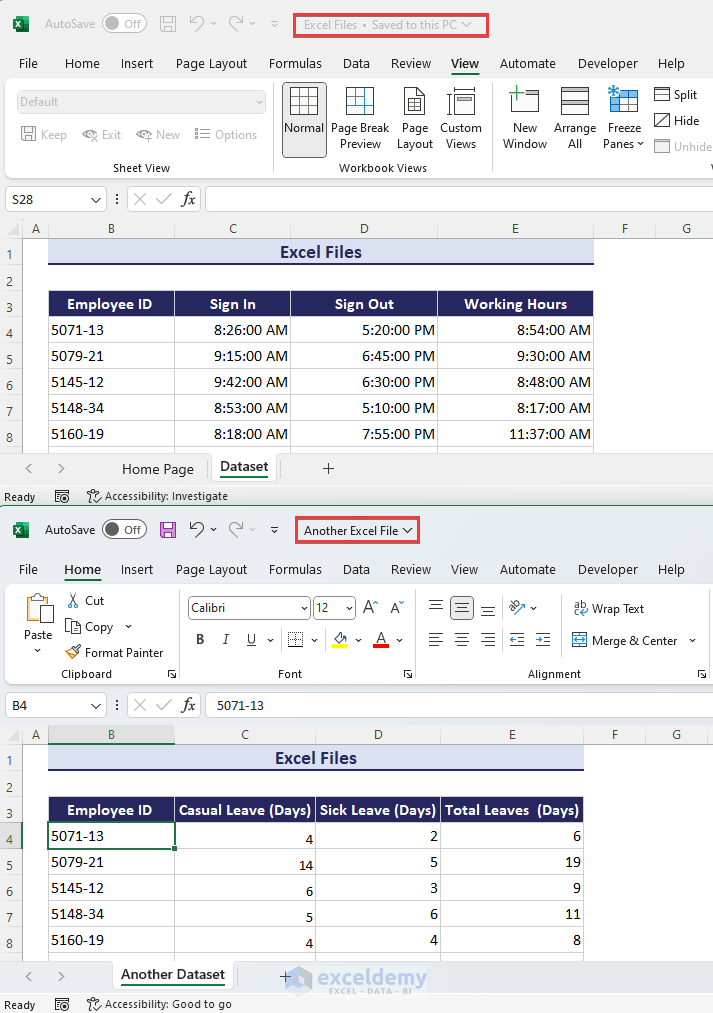
Task: Open Custom Views dialog
Action: tap(461, 120)
